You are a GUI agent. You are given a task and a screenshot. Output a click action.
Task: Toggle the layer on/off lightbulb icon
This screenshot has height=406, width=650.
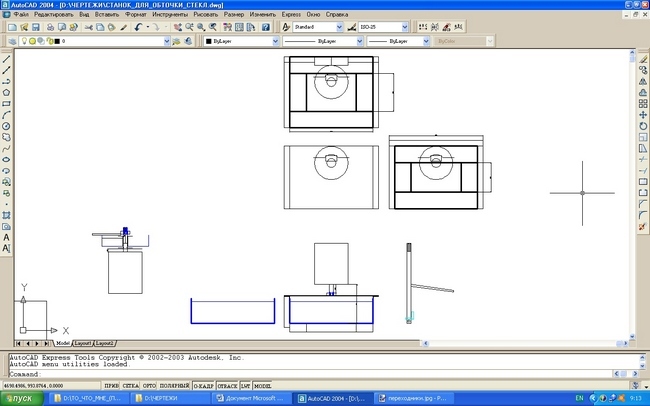tap(24, 41)
